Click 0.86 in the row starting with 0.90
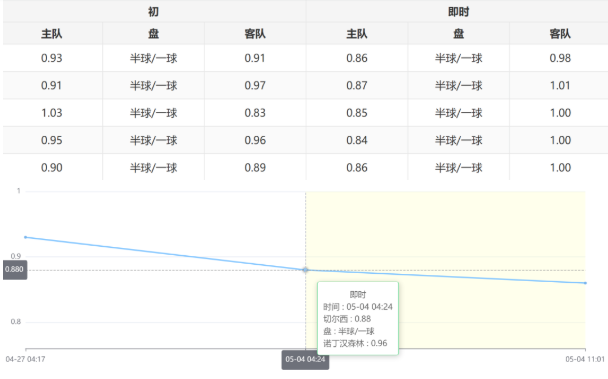 point(357,168)
